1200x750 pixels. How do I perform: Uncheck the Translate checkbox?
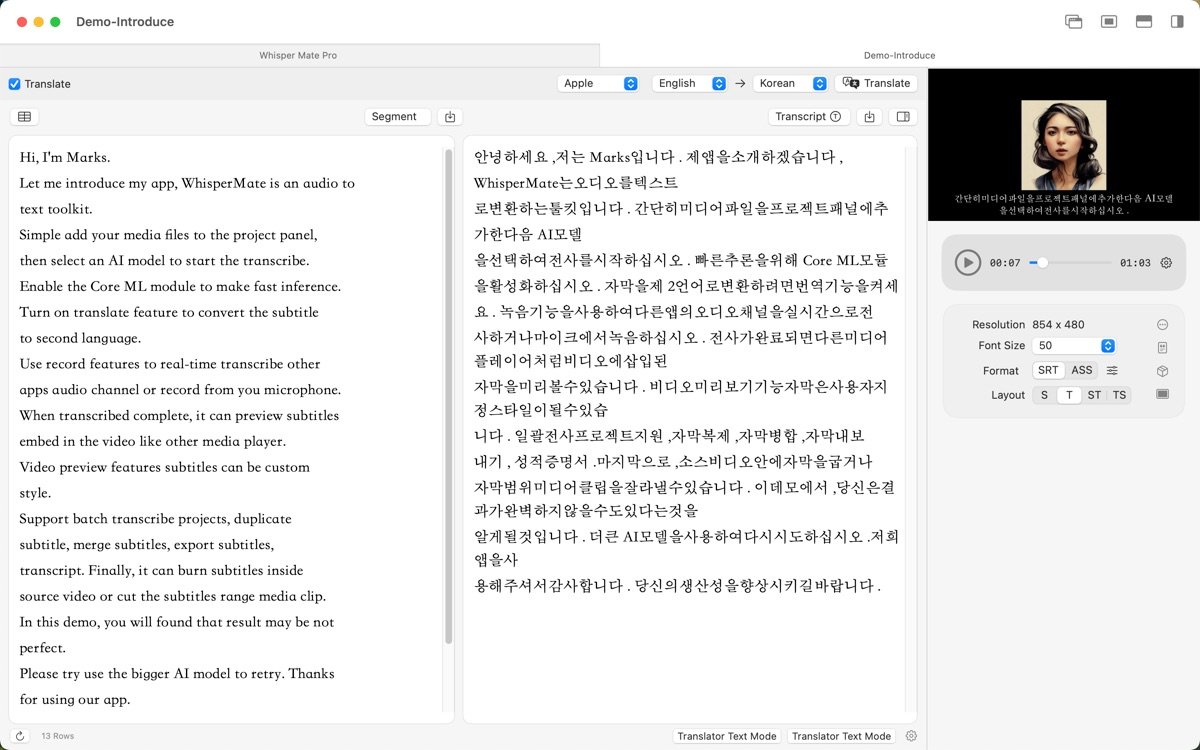point(14,84)
